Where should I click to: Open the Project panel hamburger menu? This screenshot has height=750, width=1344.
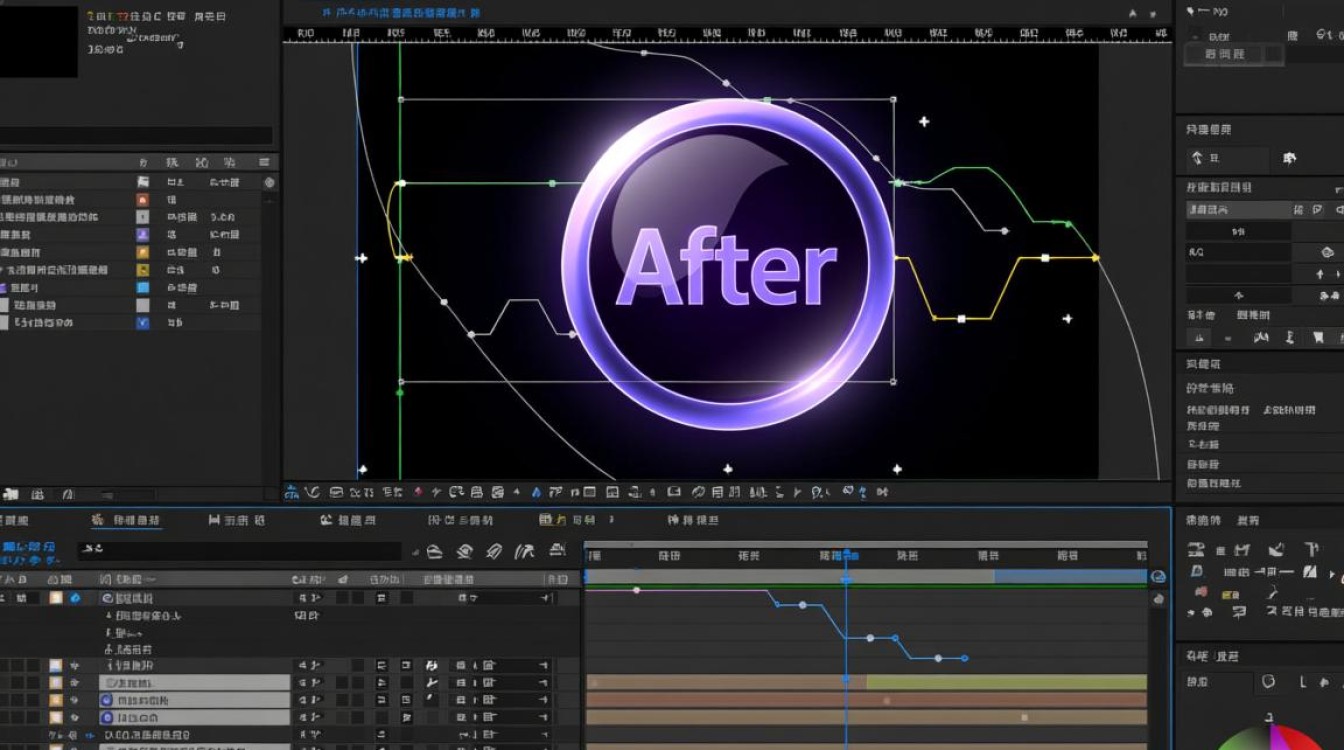tap(264, 162)
